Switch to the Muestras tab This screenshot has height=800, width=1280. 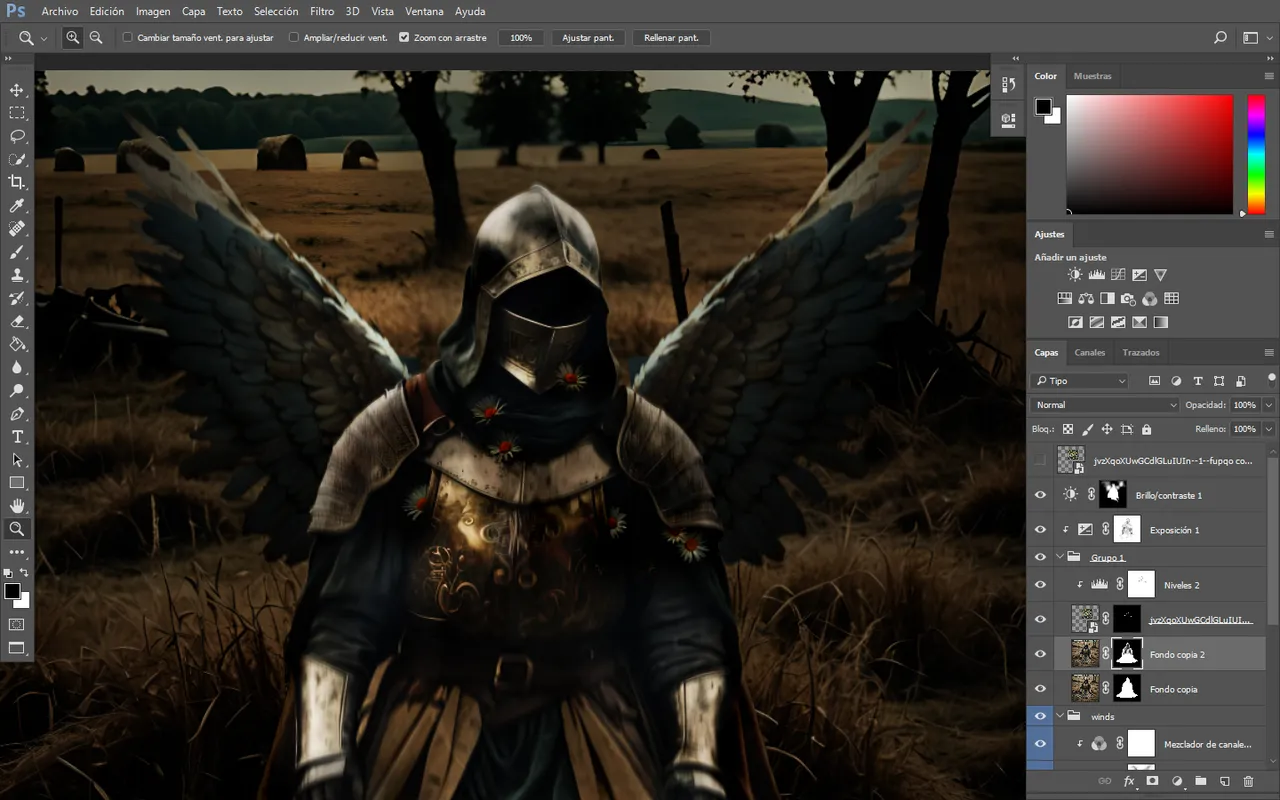pos(1092,76)
